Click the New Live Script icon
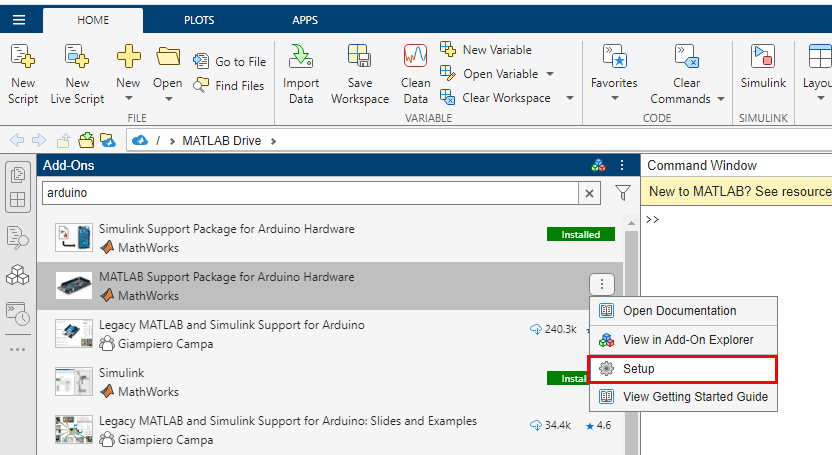Screen dimensions: 832x455 click(x=77, y=56)
